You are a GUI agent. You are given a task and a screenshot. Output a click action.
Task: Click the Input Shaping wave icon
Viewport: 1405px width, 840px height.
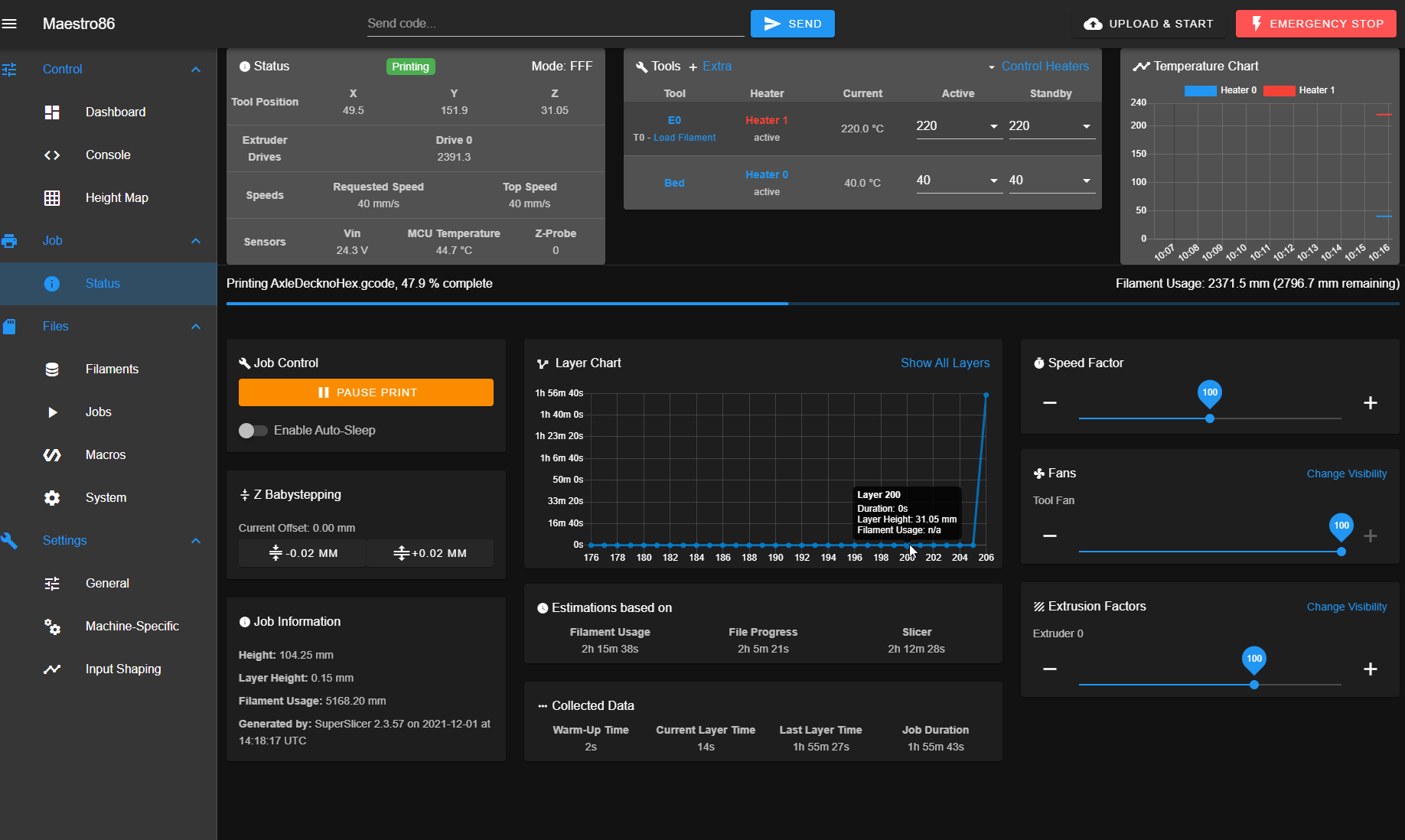coord(52,669)
